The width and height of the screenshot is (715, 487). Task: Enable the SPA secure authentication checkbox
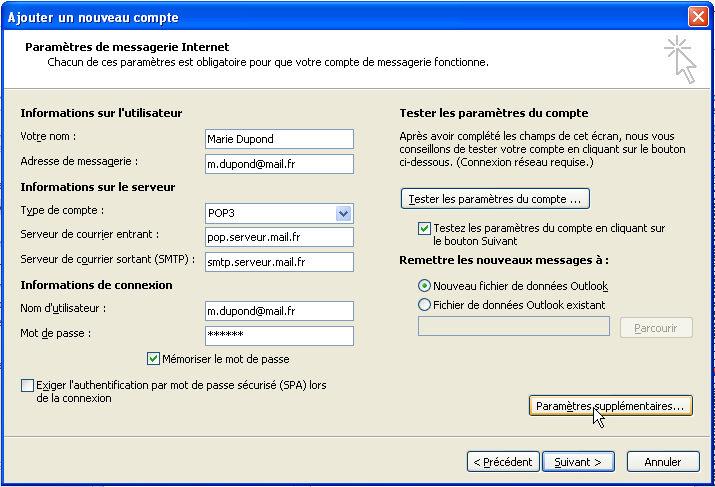[x=27, y=385]
